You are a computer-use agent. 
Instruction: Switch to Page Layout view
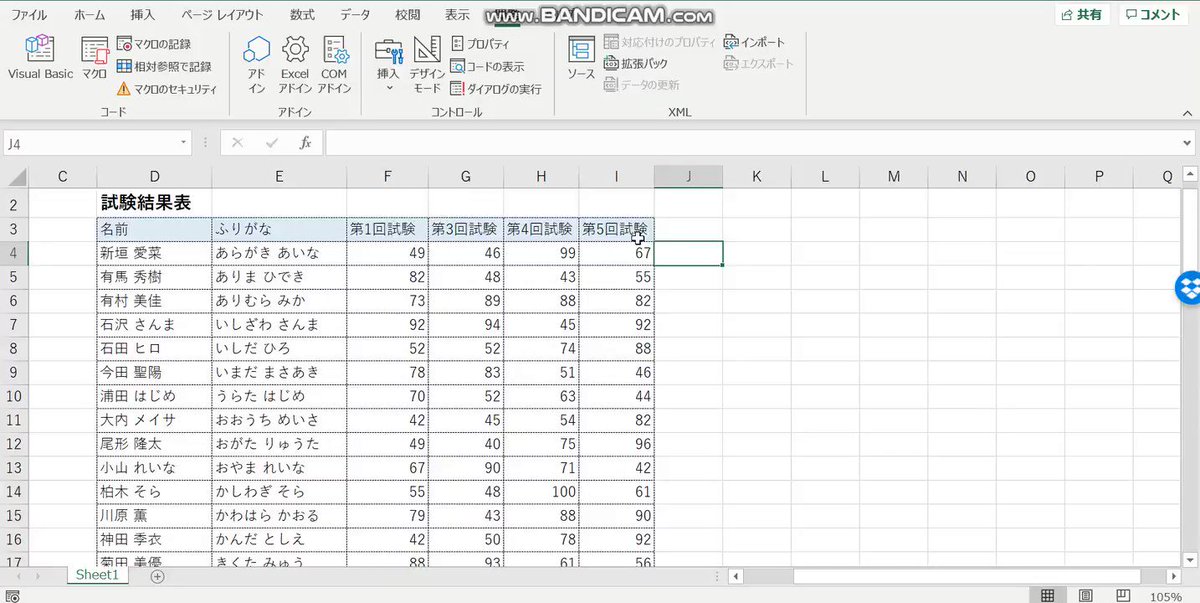tap(1085, 596)
